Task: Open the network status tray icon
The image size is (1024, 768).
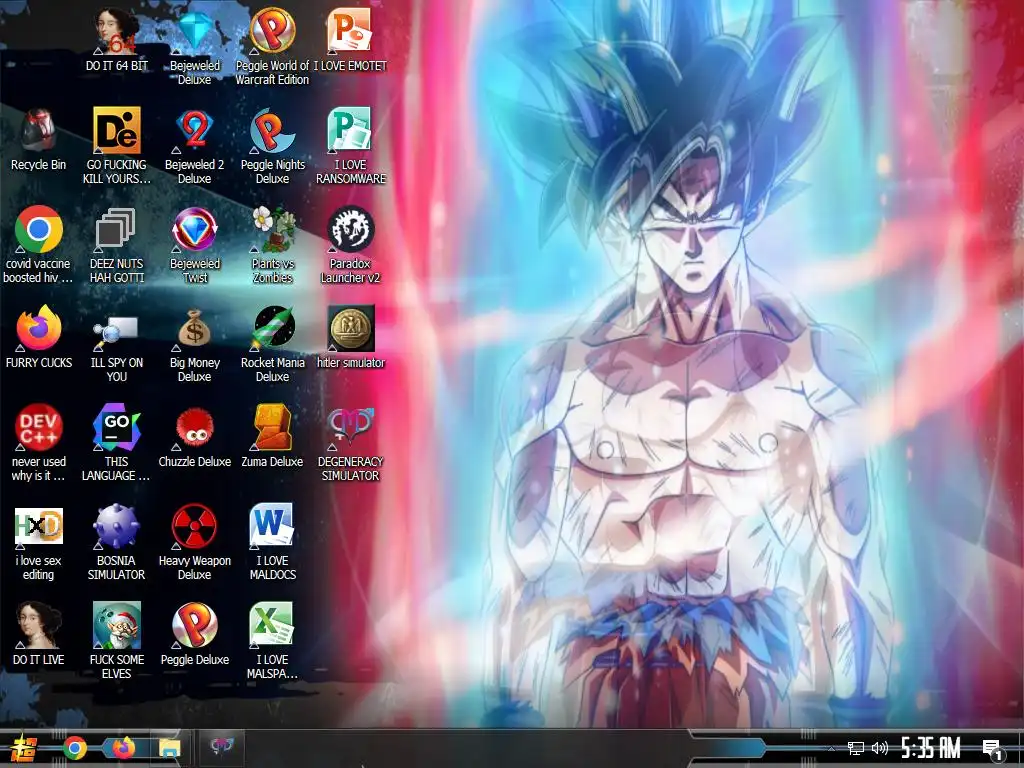Action: tap(855, 748)
